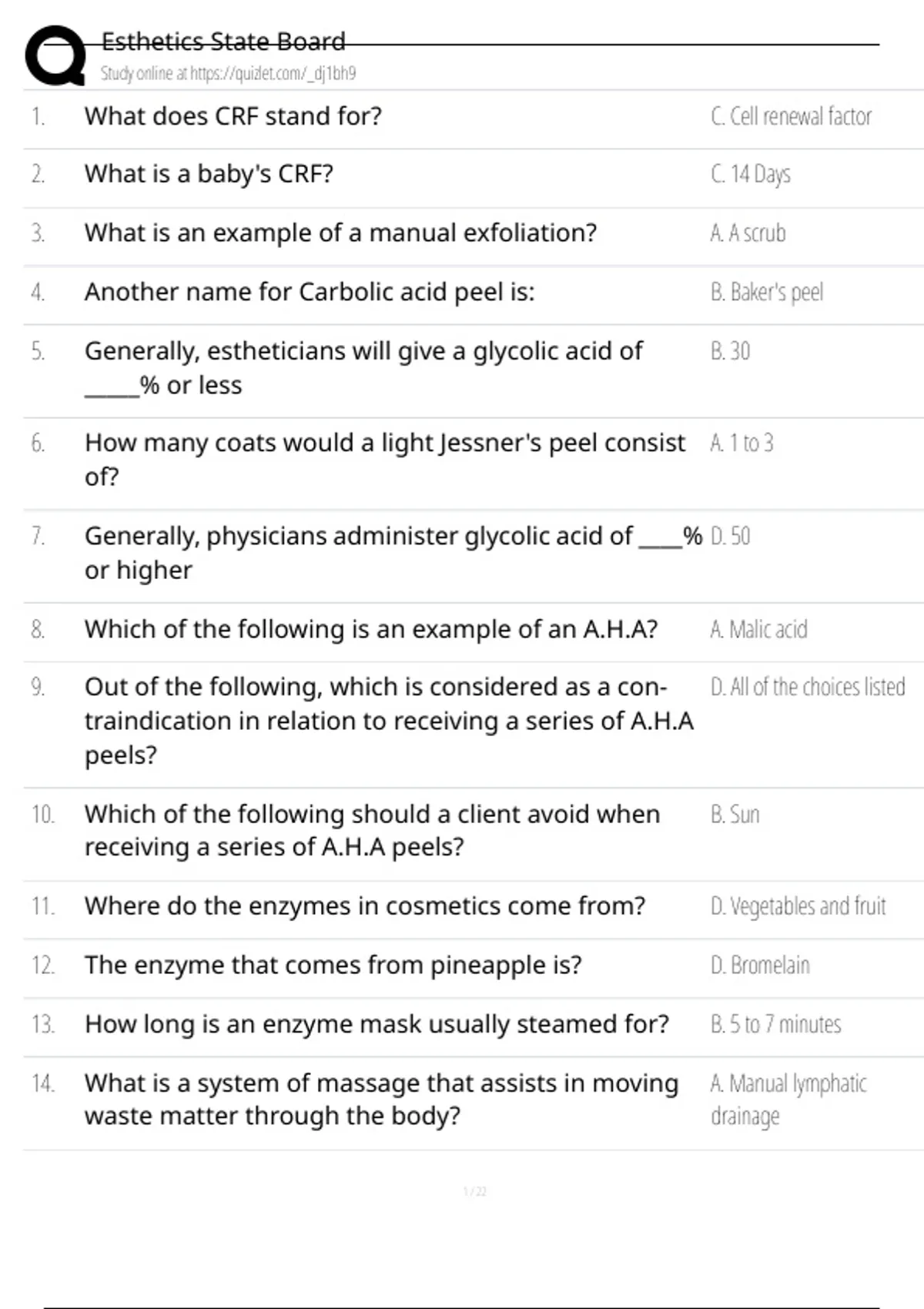Click the answer 'A. Malic acid'

click(758, 629)
